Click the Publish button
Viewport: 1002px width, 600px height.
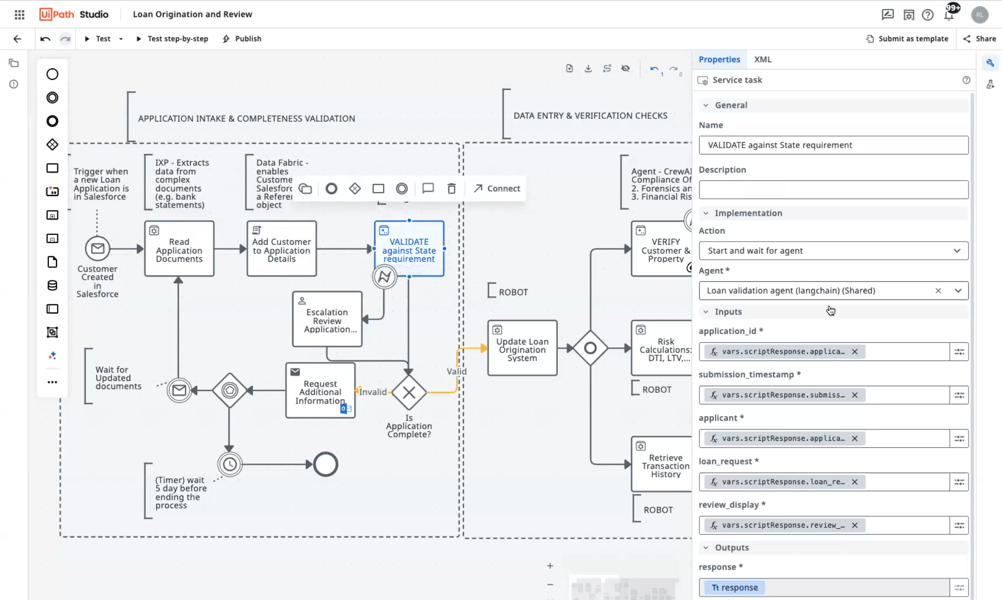[x=242, y=39]
